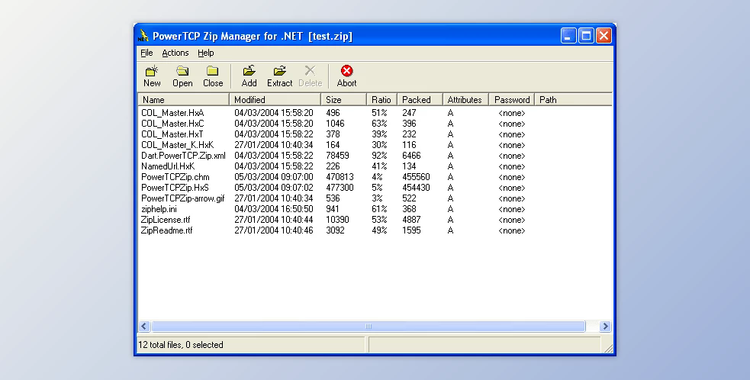Viewport: 750px width, 380px height.
Task: Open the Help menu
Action: (x=206, y=53)
